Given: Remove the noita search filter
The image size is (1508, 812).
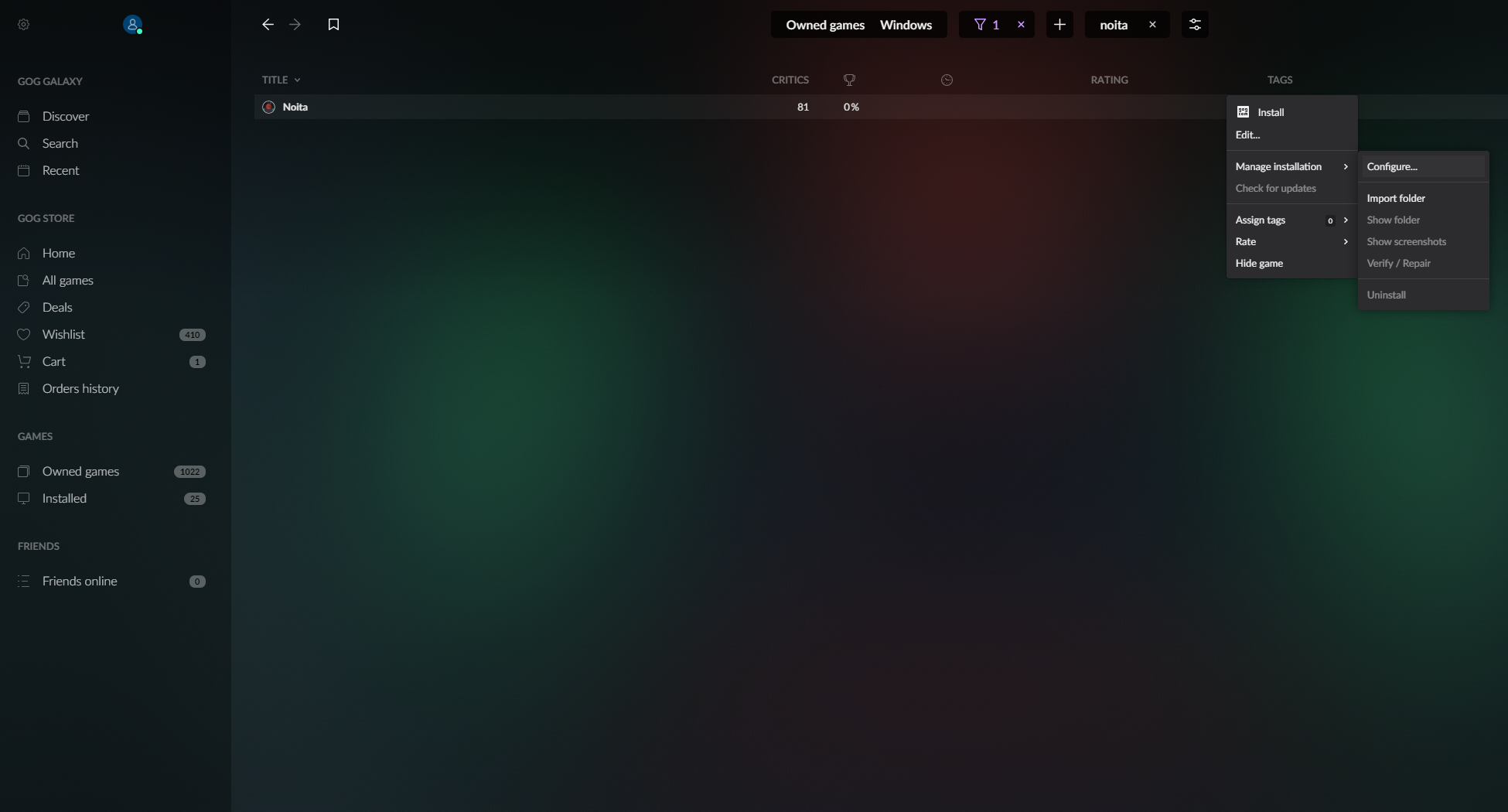Looking at the screenshot, I should (1151, 24).
